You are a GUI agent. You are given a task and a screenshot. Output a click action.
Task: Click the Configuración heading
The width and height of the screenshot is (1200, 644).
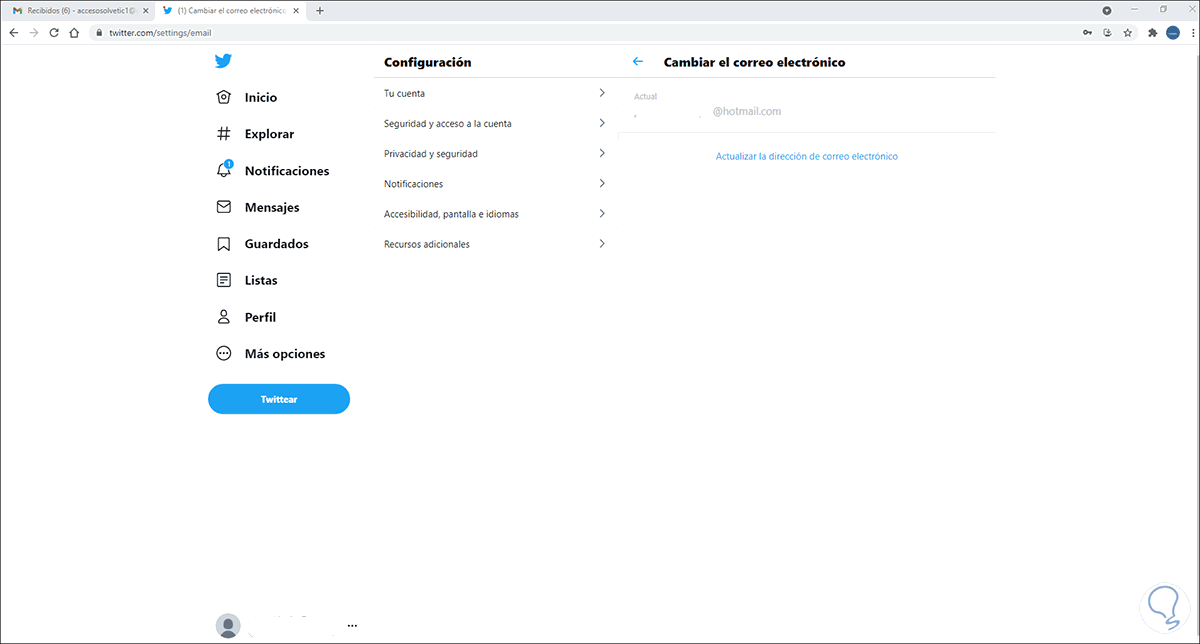click(428, 62)
